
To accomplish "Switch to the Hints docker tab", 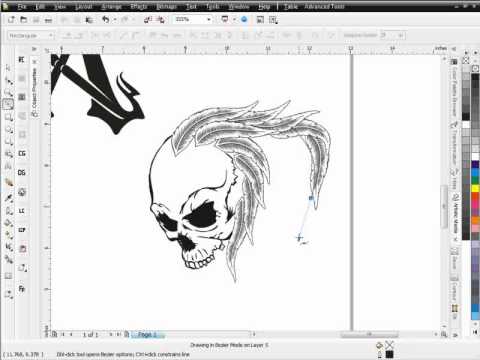I will [x=454, y=180].
